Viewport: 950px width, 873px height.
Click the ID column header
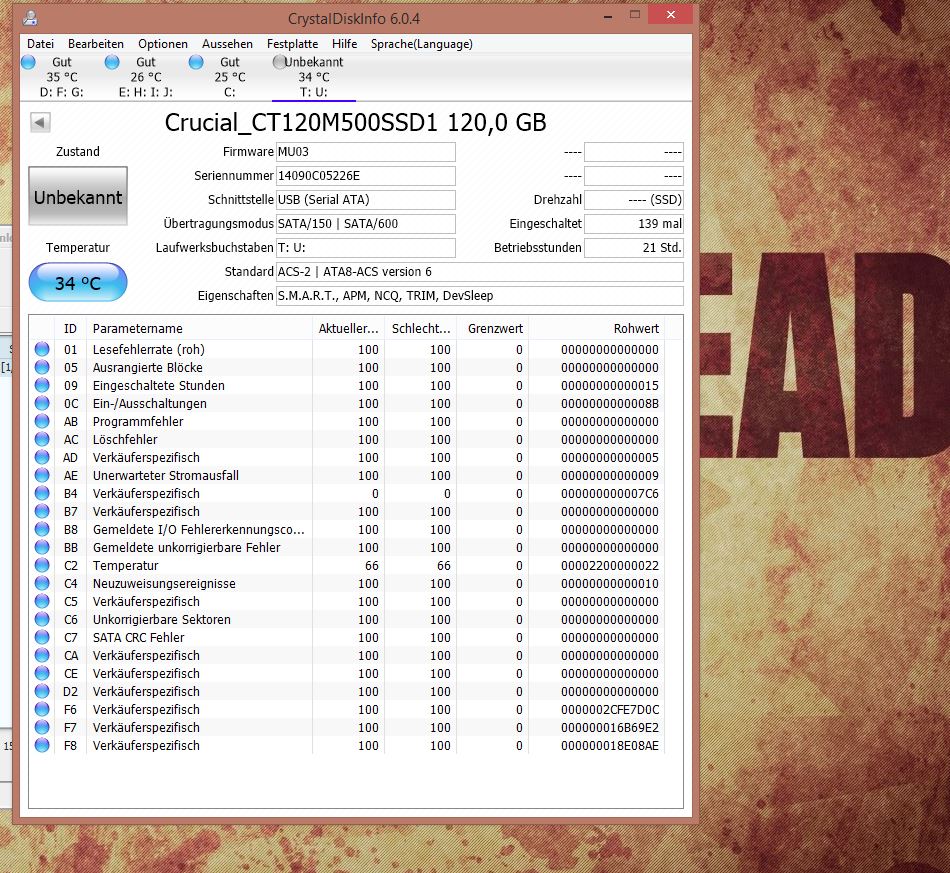point(70,328)
